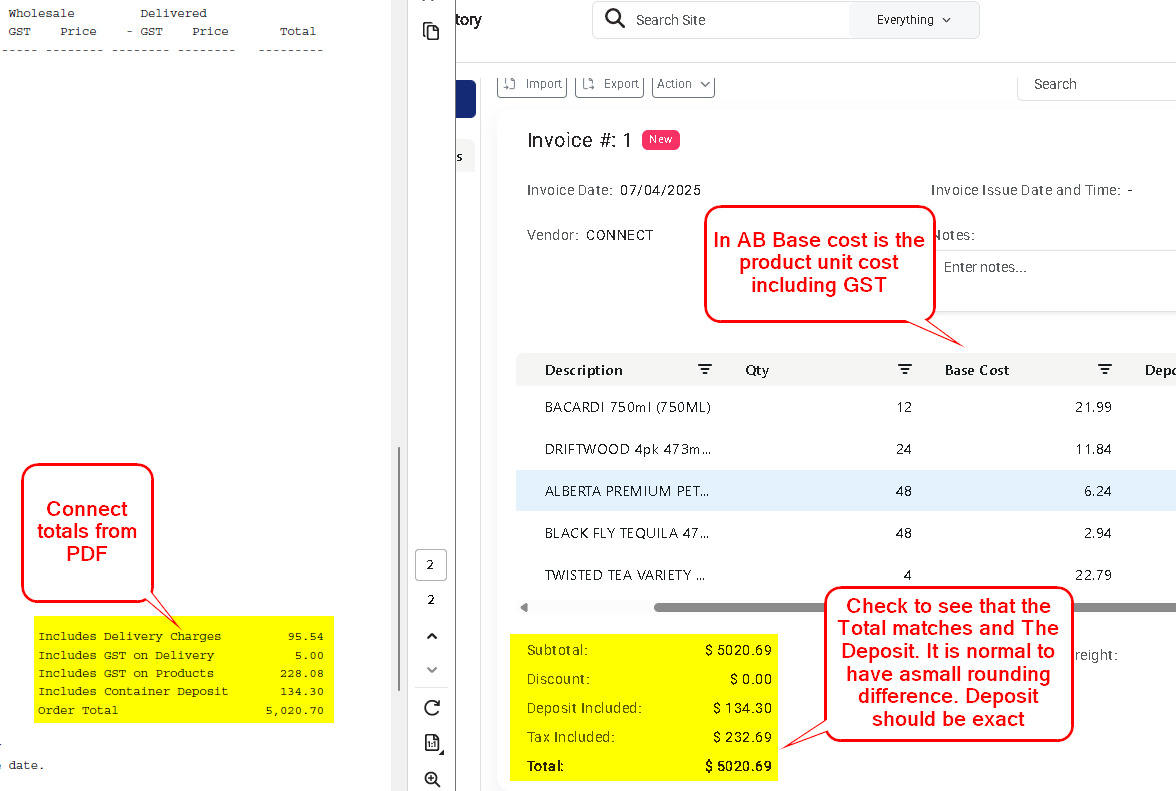Click the Export button
The height and width of the screenshot is (791, 1176).
(610, 84)
